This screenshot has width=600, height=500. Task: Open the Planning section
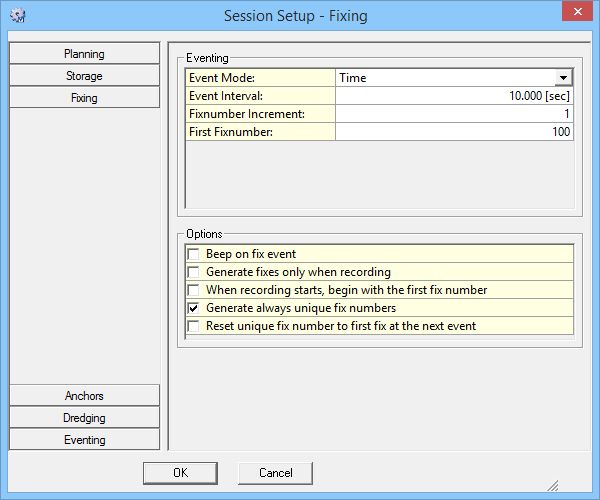click(x=84, y=54)
